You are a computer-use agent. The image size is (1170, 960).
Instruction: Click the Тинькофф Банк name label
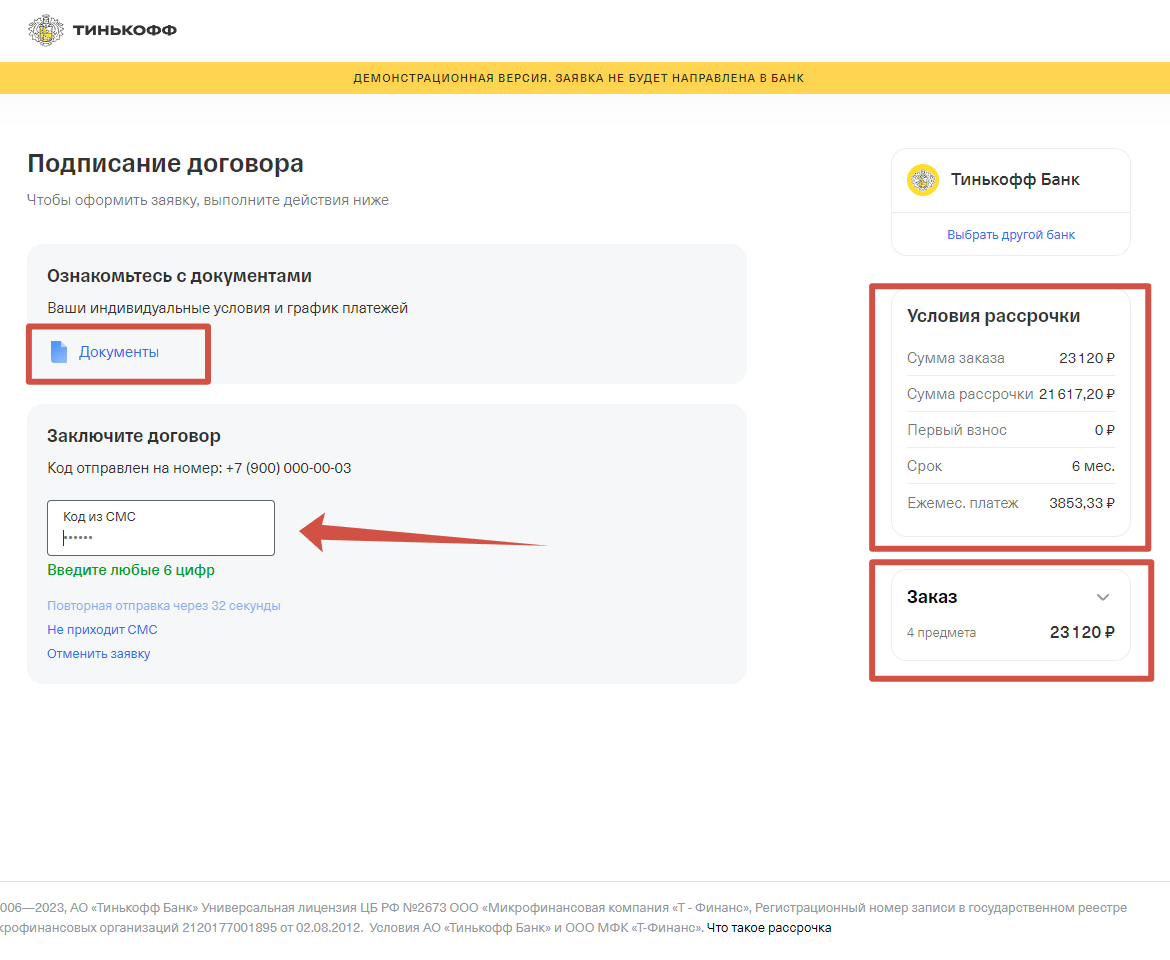pos(1015,180)
